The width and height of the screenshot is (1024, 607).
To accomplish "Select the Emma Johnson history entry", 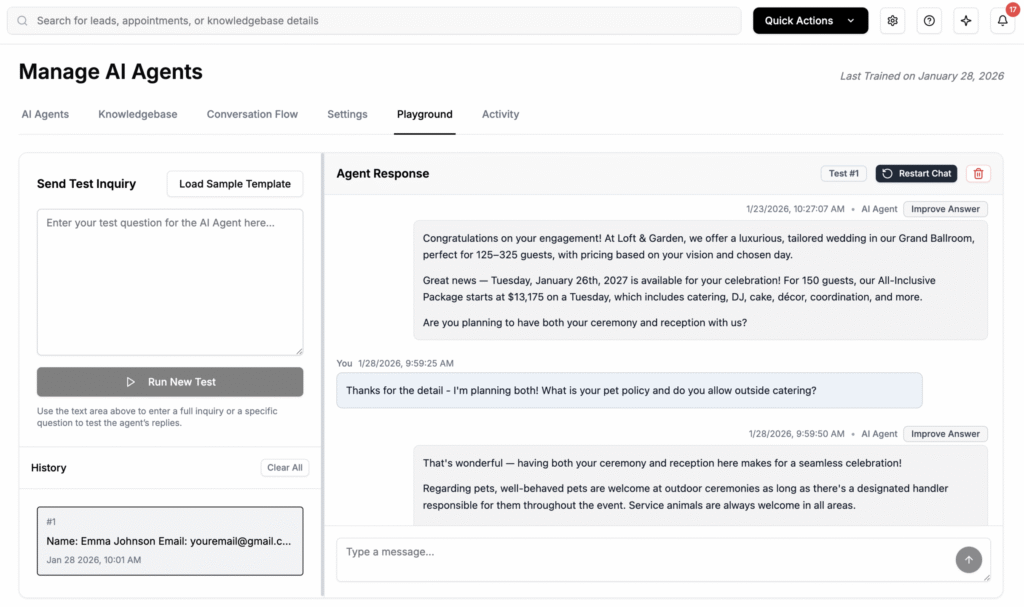I will 170,541.
